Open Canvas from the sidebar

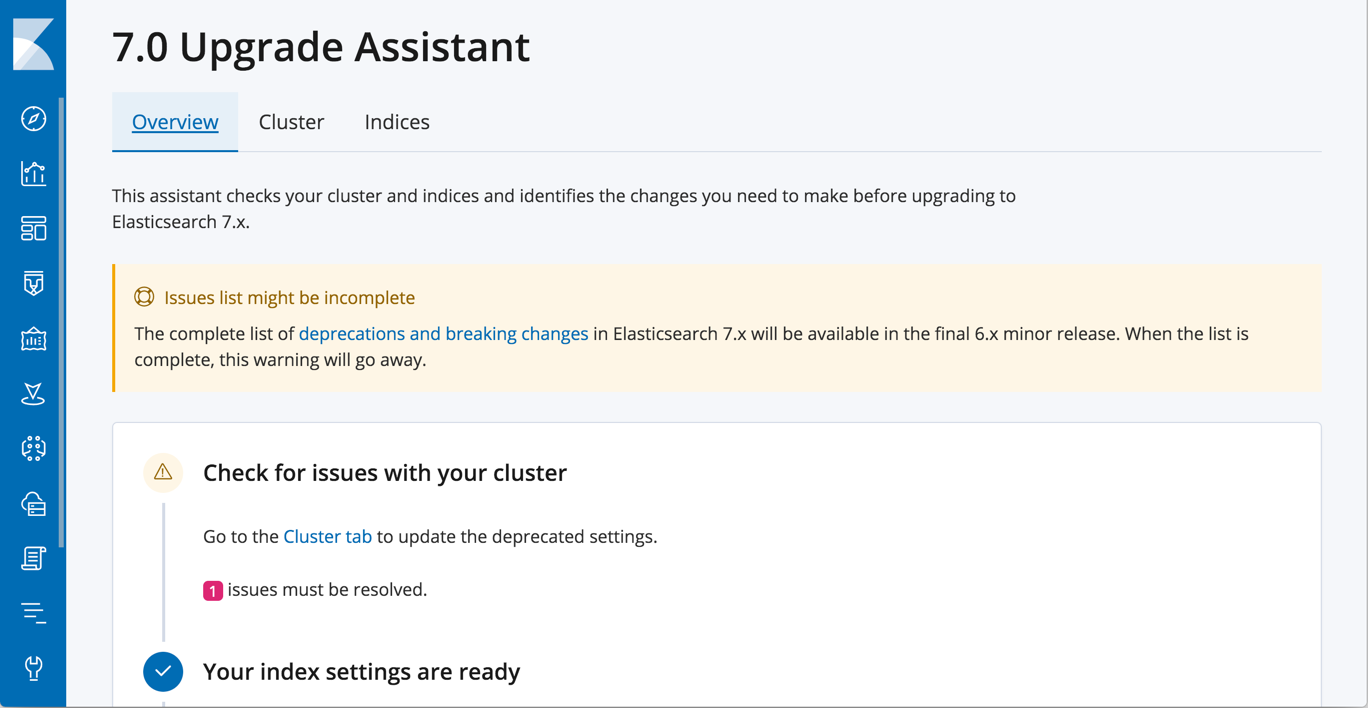(33, 338)
